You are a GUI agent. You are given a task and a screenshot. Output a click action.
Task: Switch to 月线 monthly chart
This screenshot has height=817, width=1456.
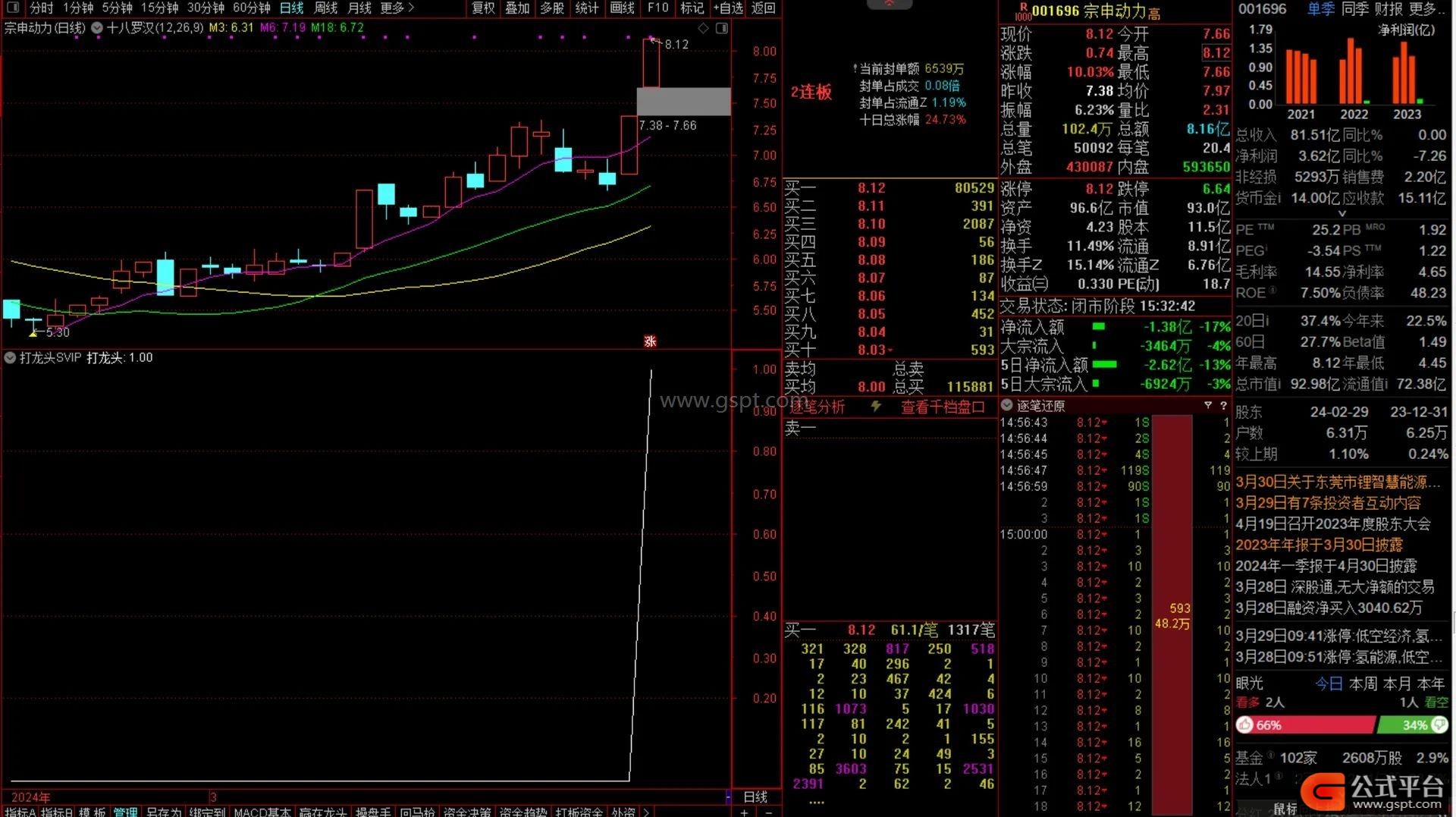(359, 8)
